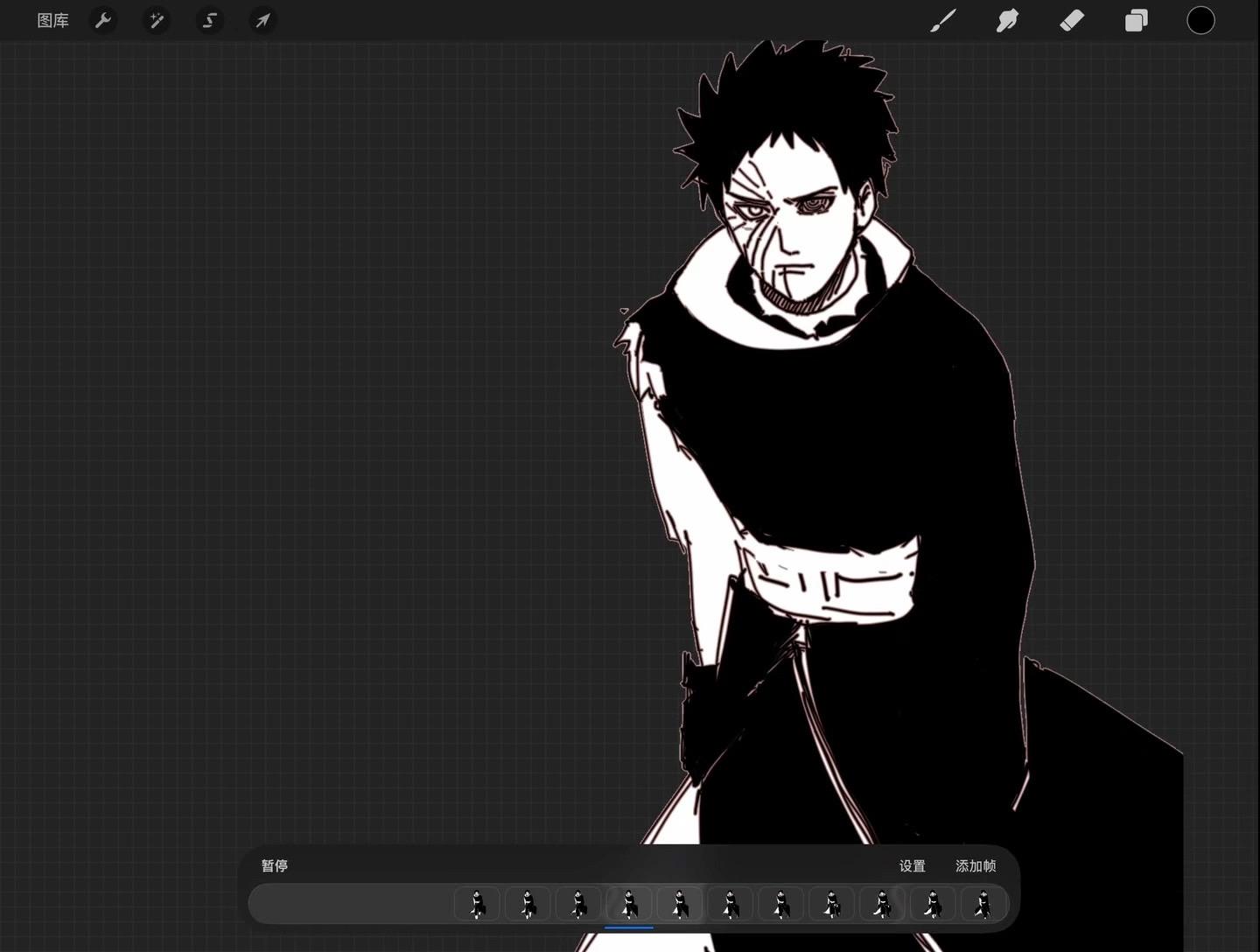1260x952 pixels.
Task: Select the eighth frame thumbnail in timeline
Action: 832,904
